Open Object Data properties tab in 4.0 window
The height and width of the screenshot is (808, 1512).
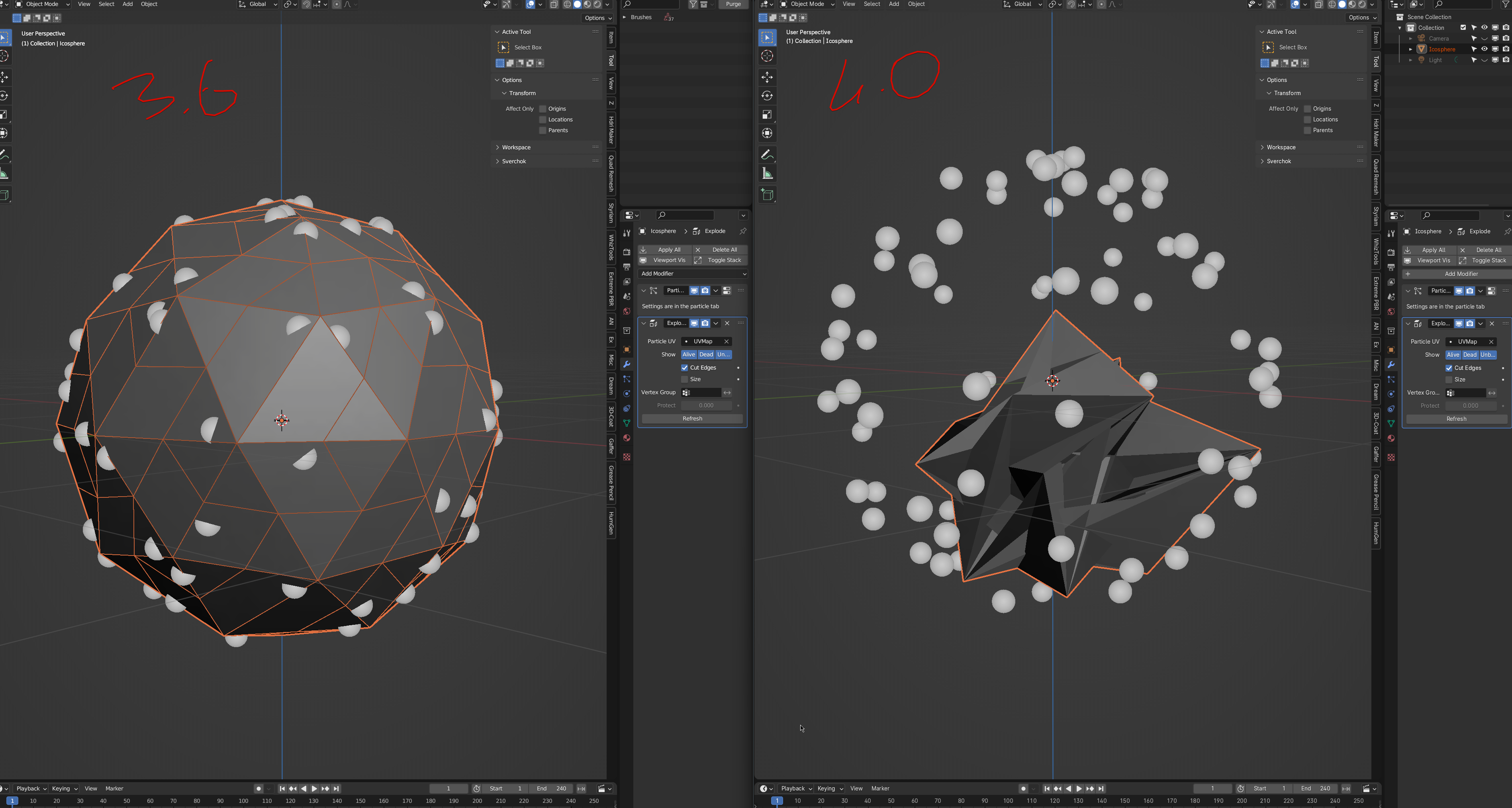pos(1391,424)
